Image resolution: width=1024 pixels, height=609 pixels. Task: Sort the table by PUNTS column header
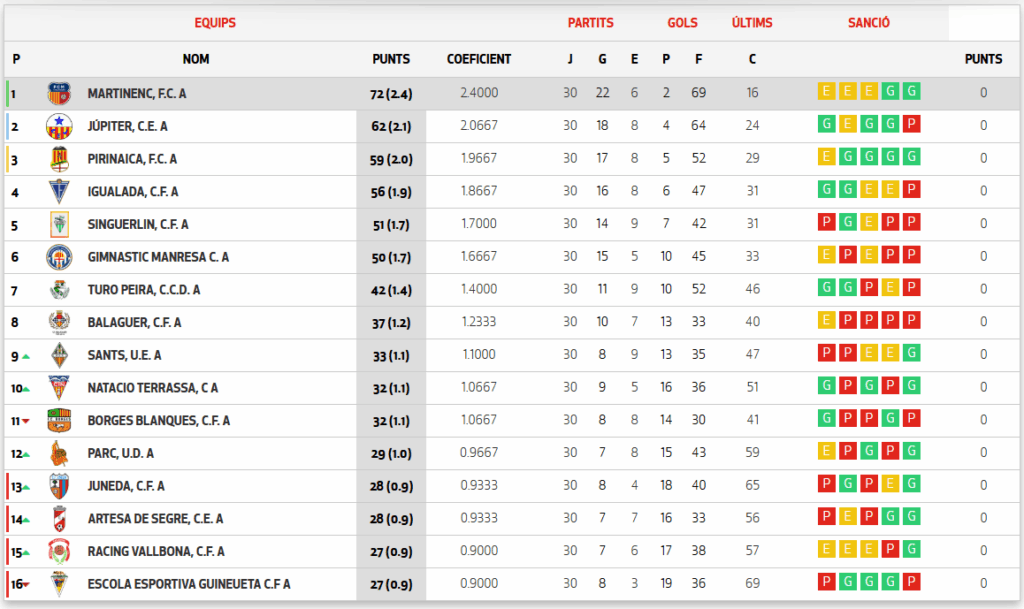pos(390,59)
